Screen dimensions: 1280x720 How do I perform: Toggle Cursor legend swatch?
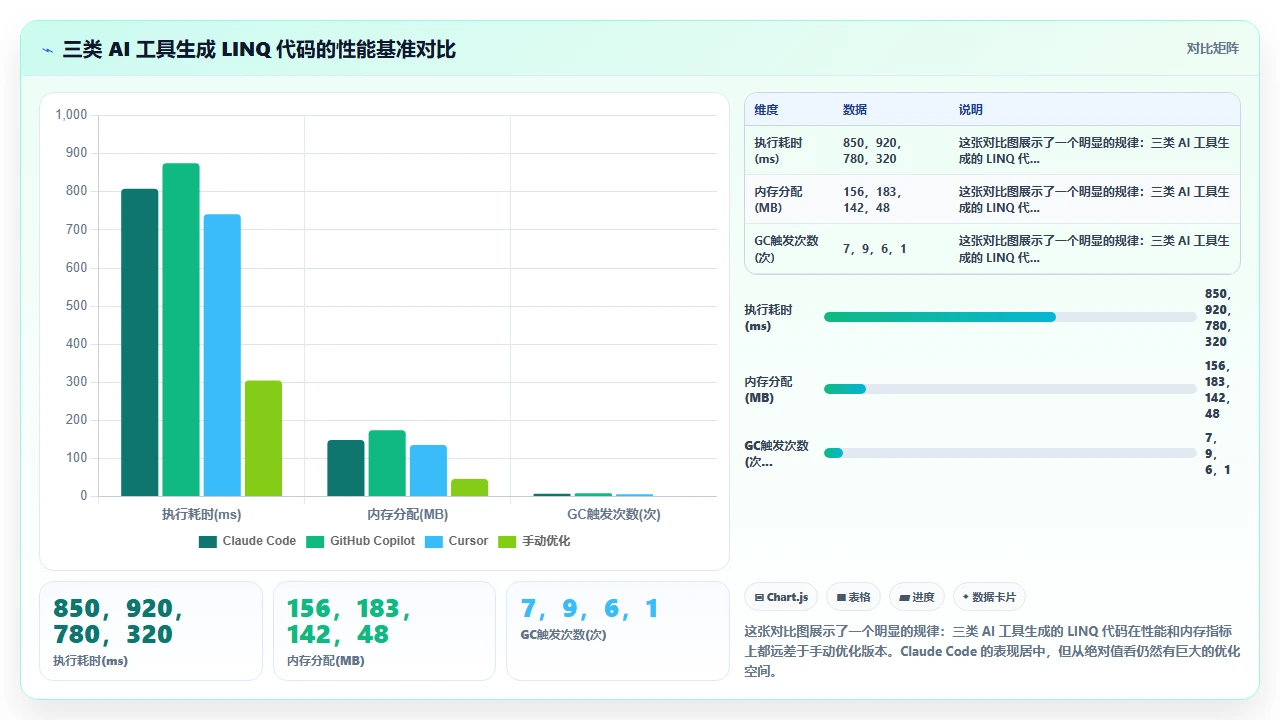(434, 542)
